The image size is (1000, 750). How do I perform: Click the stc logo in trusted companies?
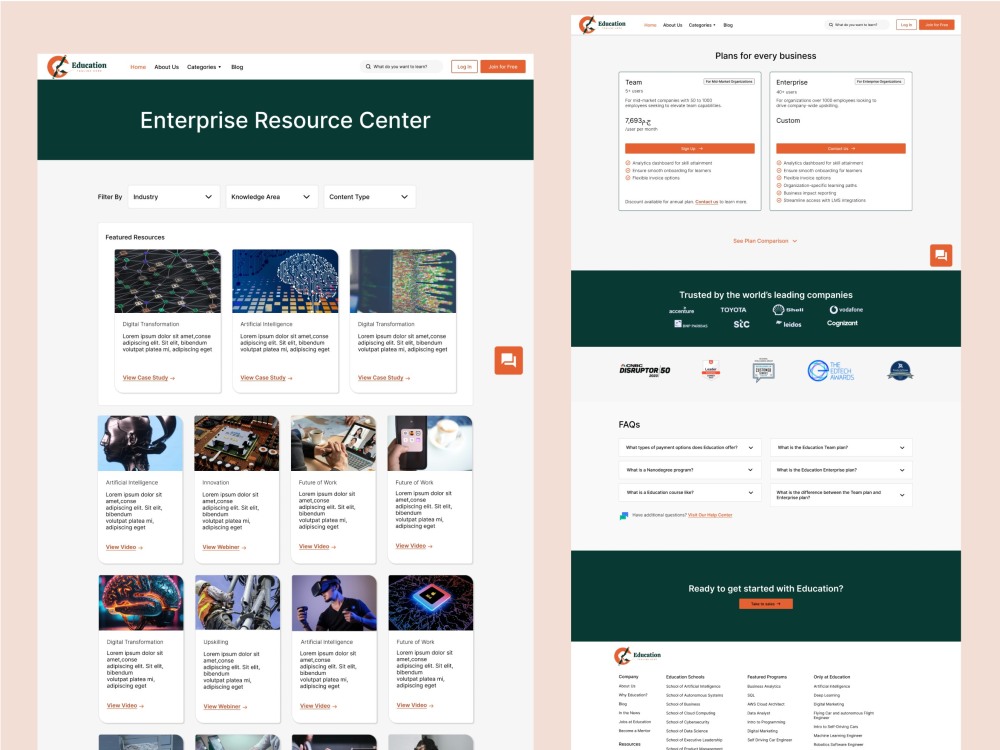pyautogui.click(x=741, y=324)
